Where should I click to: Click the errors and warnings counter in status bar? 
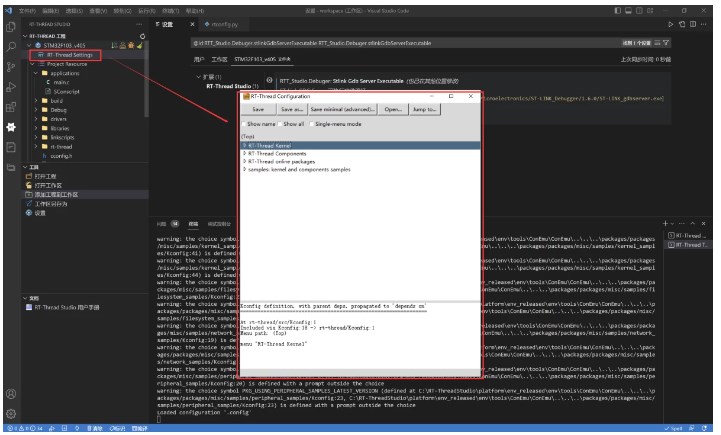25,429
